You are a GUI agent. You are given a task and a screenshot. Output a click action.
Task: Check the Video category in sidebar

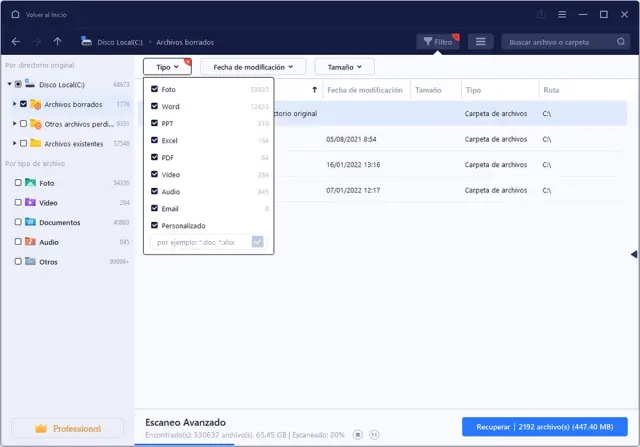click(x=18, y=202)
